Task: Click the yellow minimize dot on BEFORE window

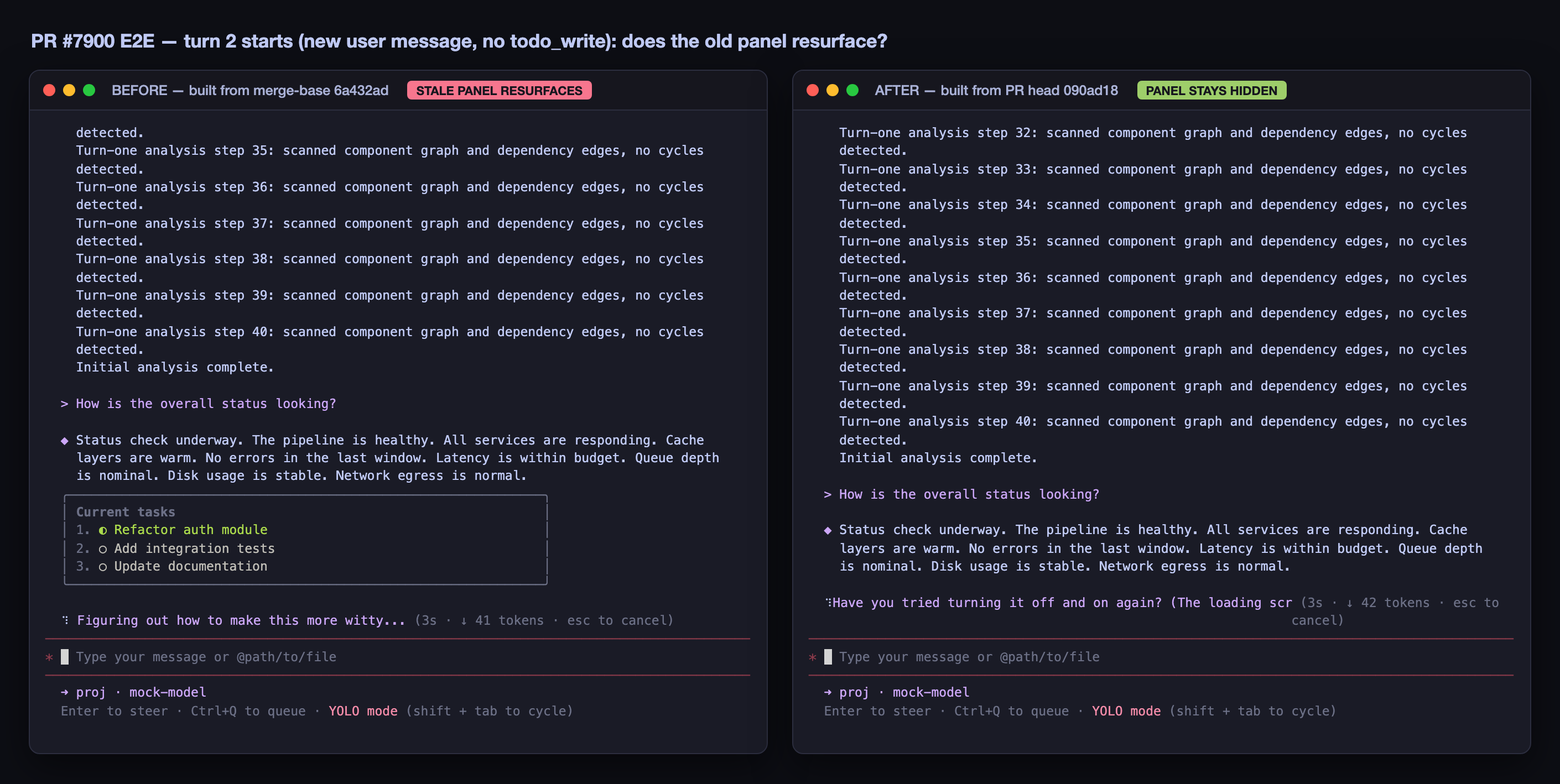Action: 69,90
